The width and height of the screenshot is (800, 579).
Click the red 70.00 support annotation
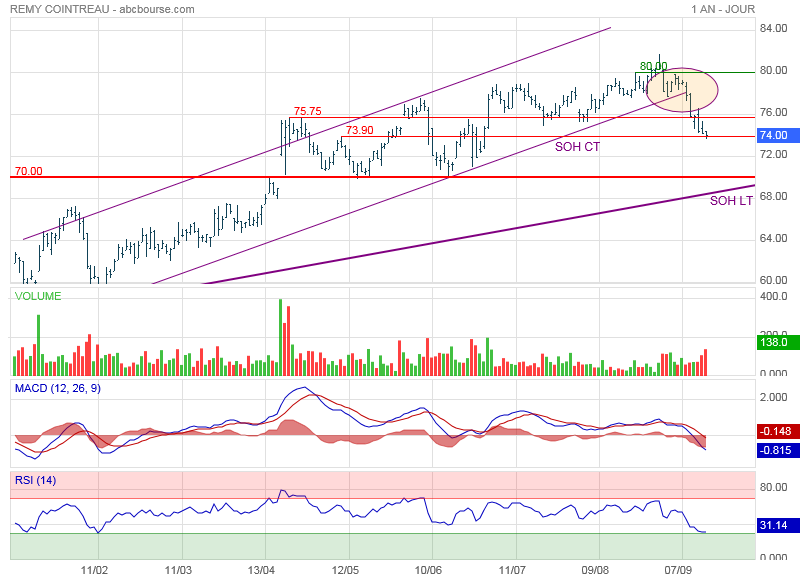[29, 171]
